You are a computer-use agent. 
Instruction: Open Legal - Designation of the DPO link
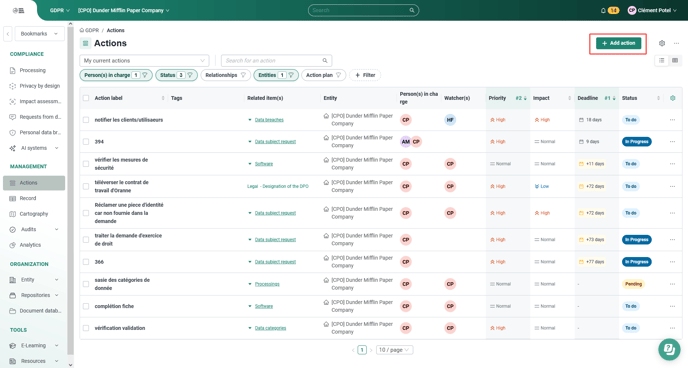278,186
